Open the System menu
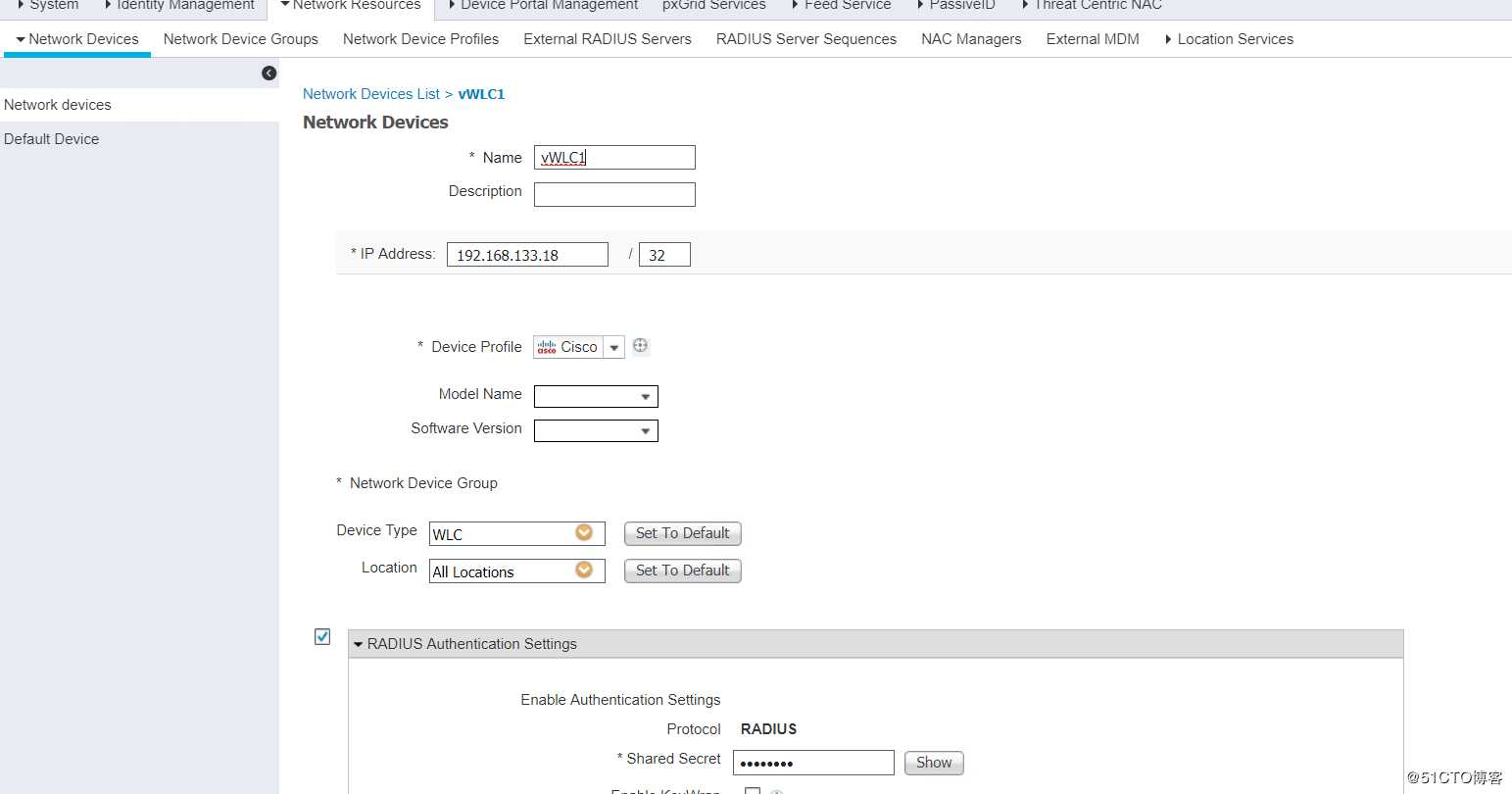This screenshot has width=1512, height=794. tap(48, 6)
